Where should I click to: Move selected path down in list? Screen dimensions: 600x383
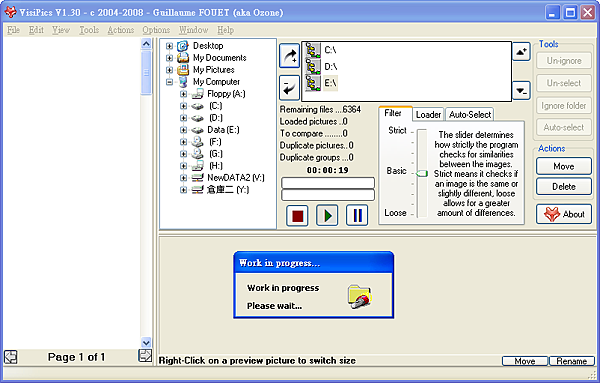tap(521, 91)
